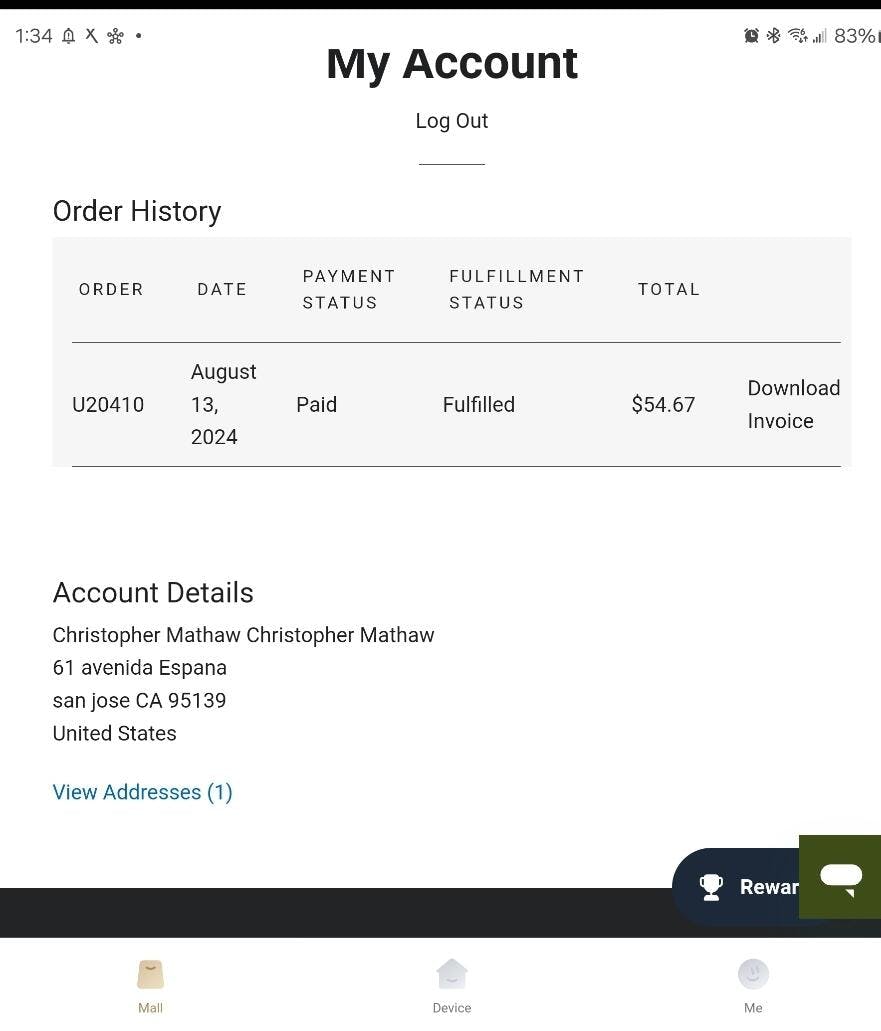Tap the PAYMENT STATUS column header

pos(349,289)
